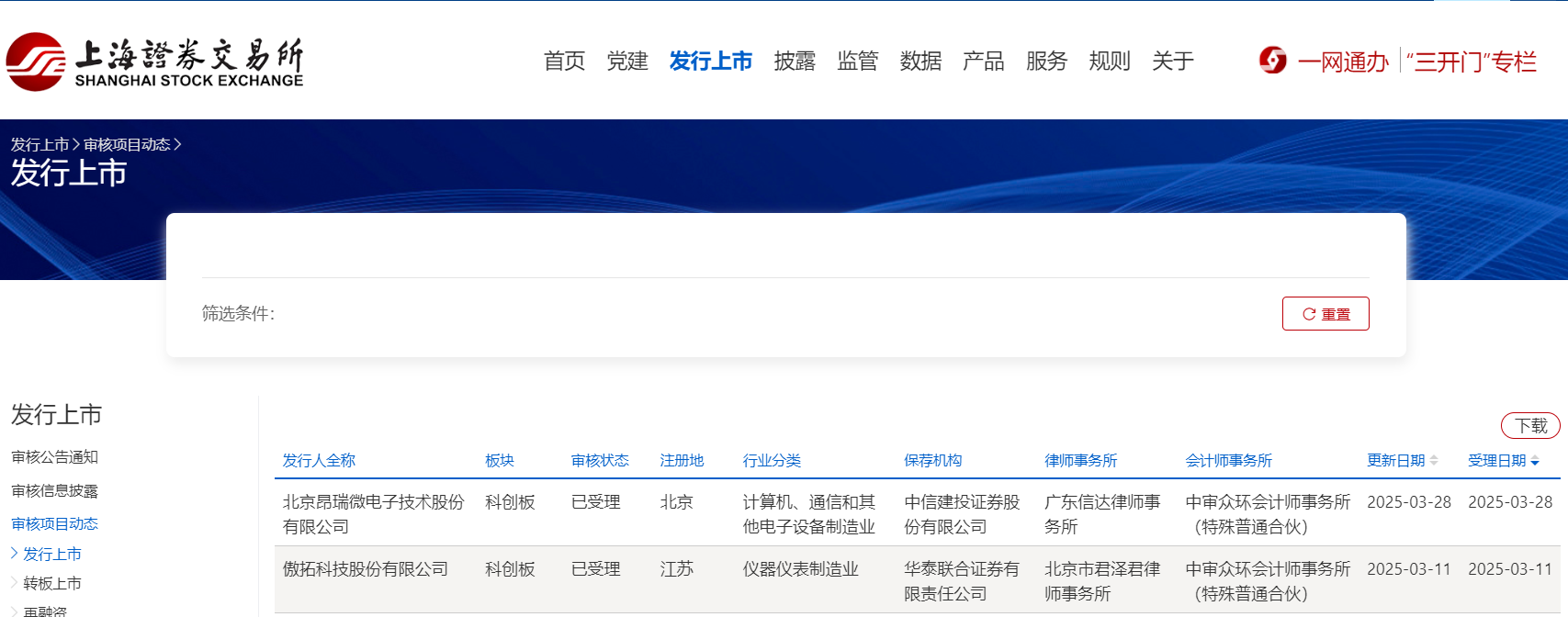Open 审核公告通知 in the sidebar
This screenshot has height=617, width=1568.
click(54, 457)
